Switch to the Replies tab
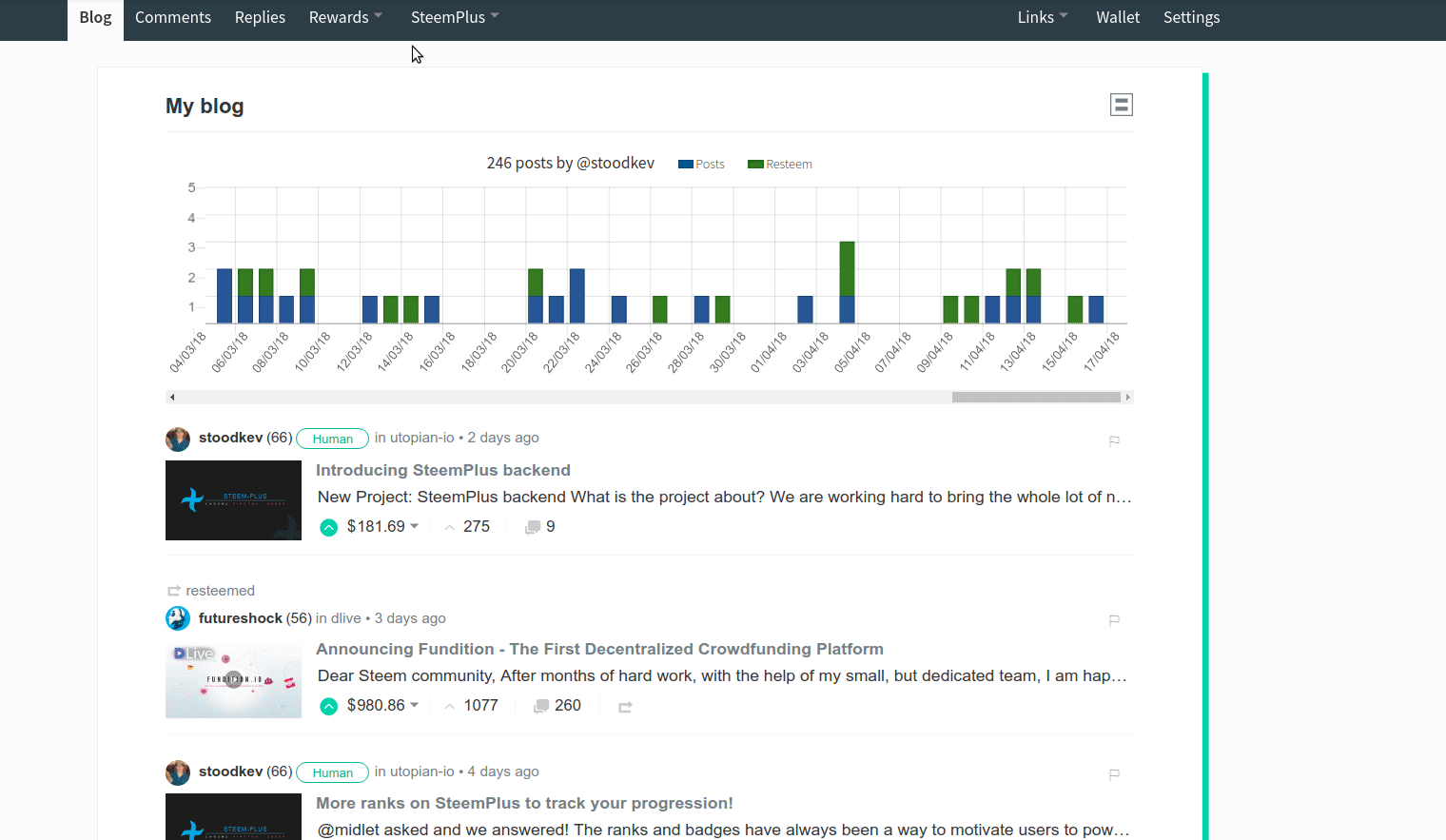Viewport: 1446px width, 840px height. 260,17
